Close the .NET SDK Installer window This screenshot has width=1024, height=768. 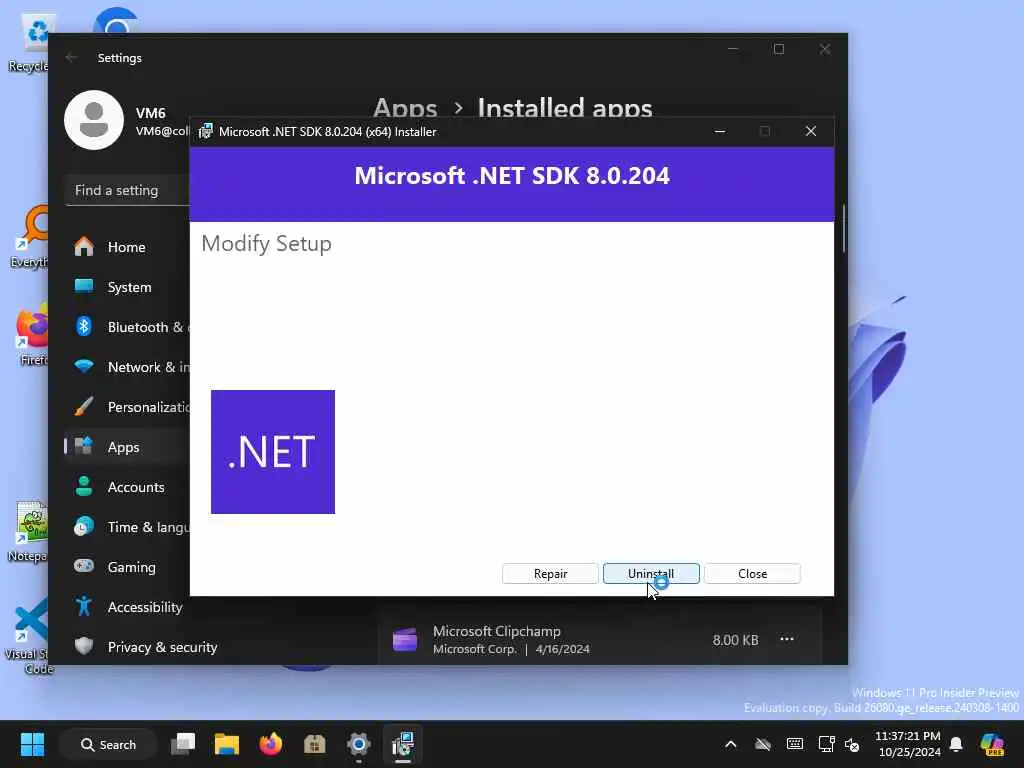(810, 131)
